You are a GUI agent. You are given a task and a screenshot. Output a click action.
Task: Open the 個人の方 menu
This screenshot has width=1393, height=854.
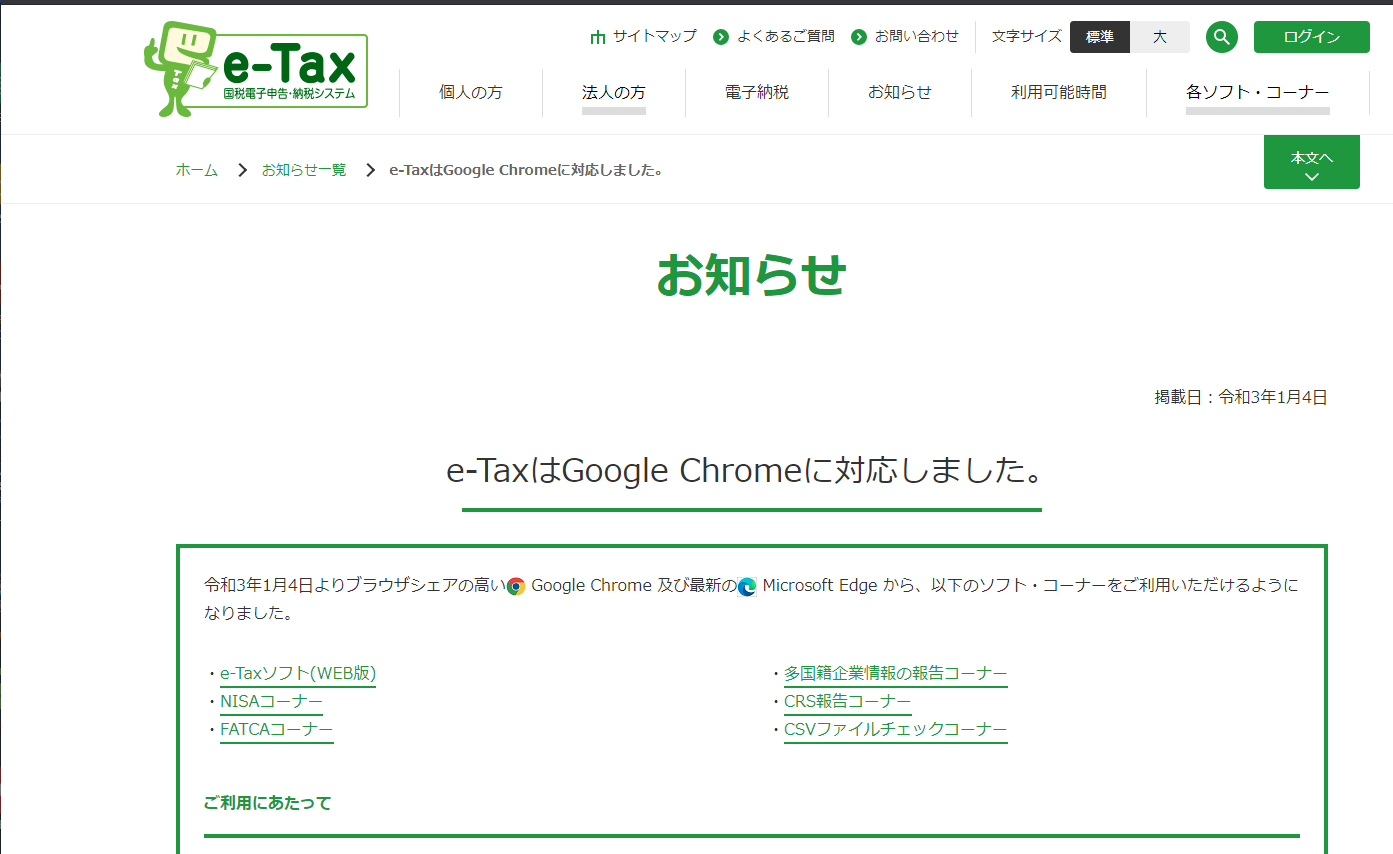pos(471,93)
